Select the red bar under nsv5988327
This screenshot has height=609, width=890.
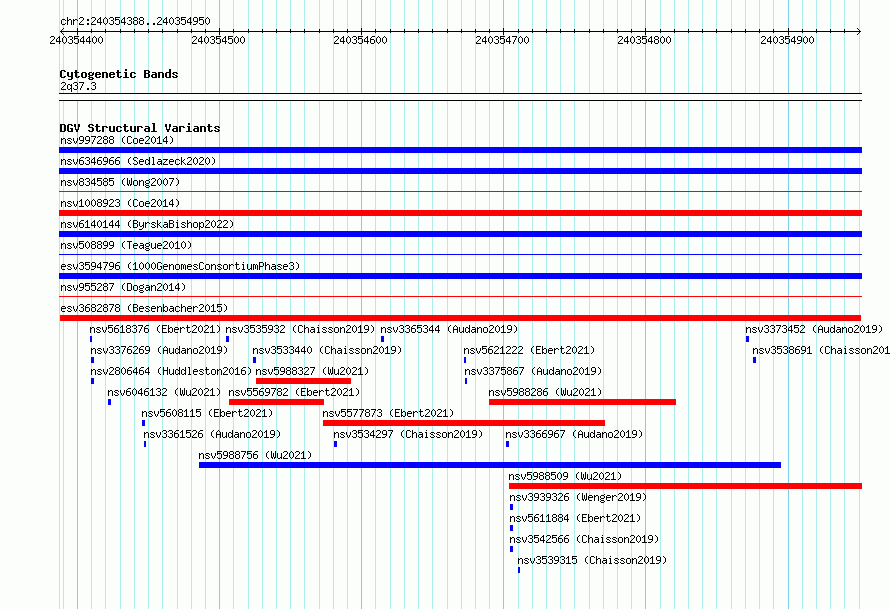(x=304, y=381)
